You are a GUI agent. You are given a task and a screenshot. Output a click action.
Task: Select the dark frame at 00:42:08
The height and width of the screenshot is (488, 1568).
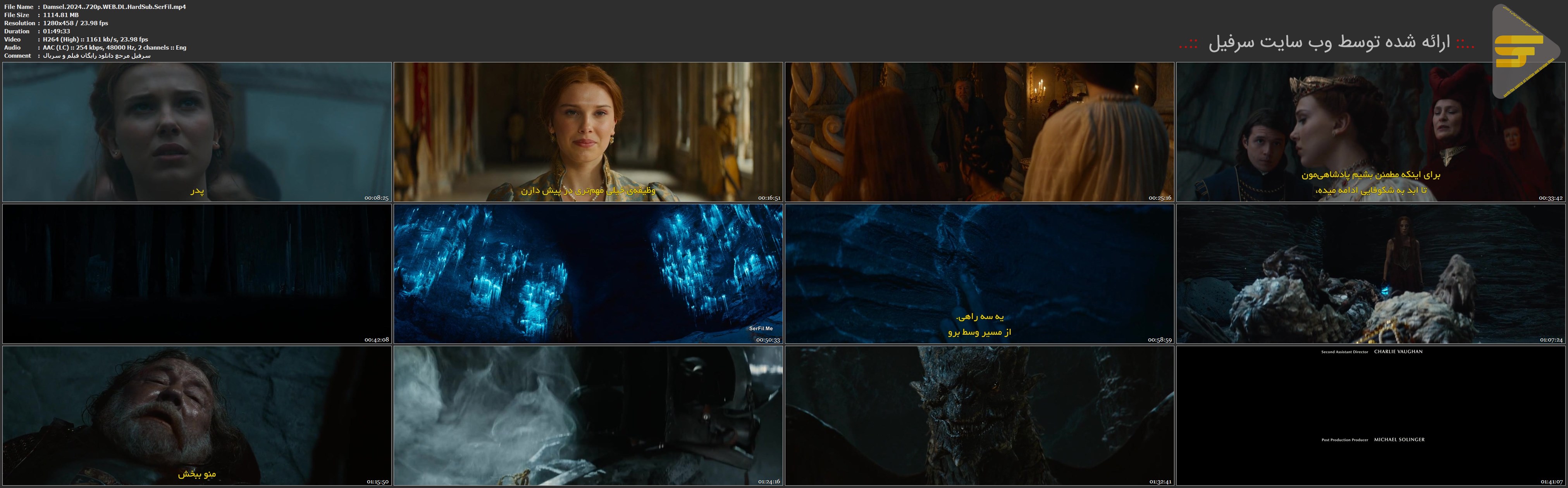click(196, 274)
